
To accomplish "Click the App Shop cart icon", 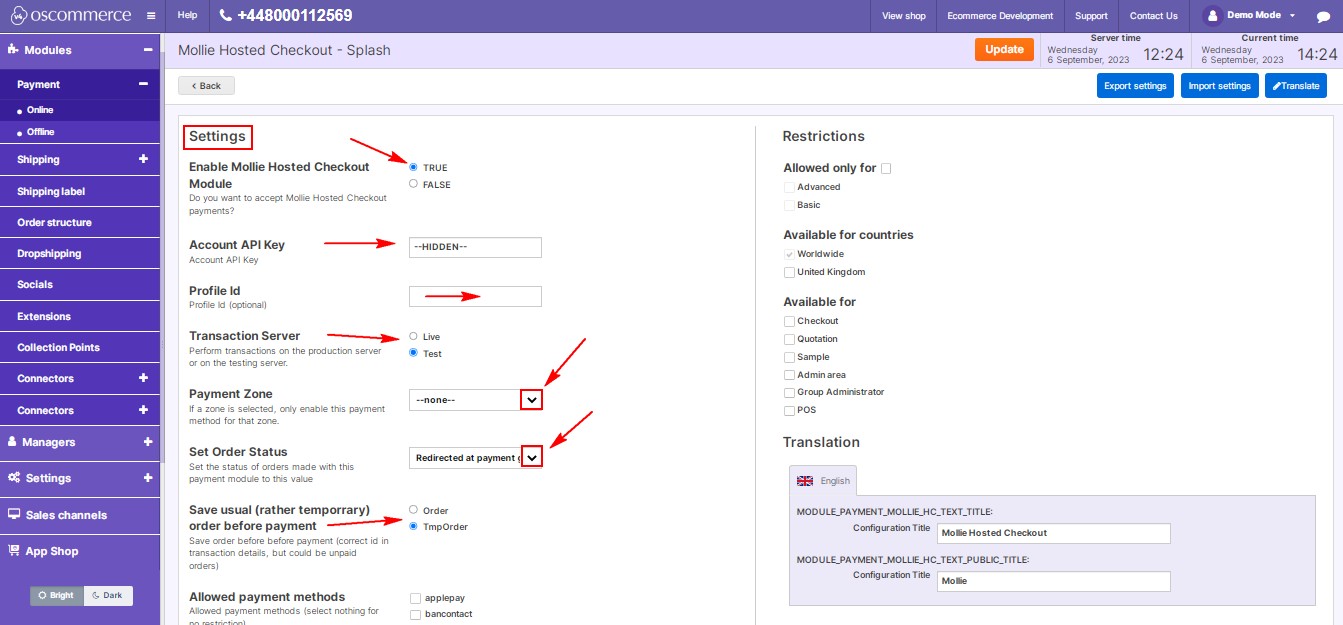I will pos(14,550).
